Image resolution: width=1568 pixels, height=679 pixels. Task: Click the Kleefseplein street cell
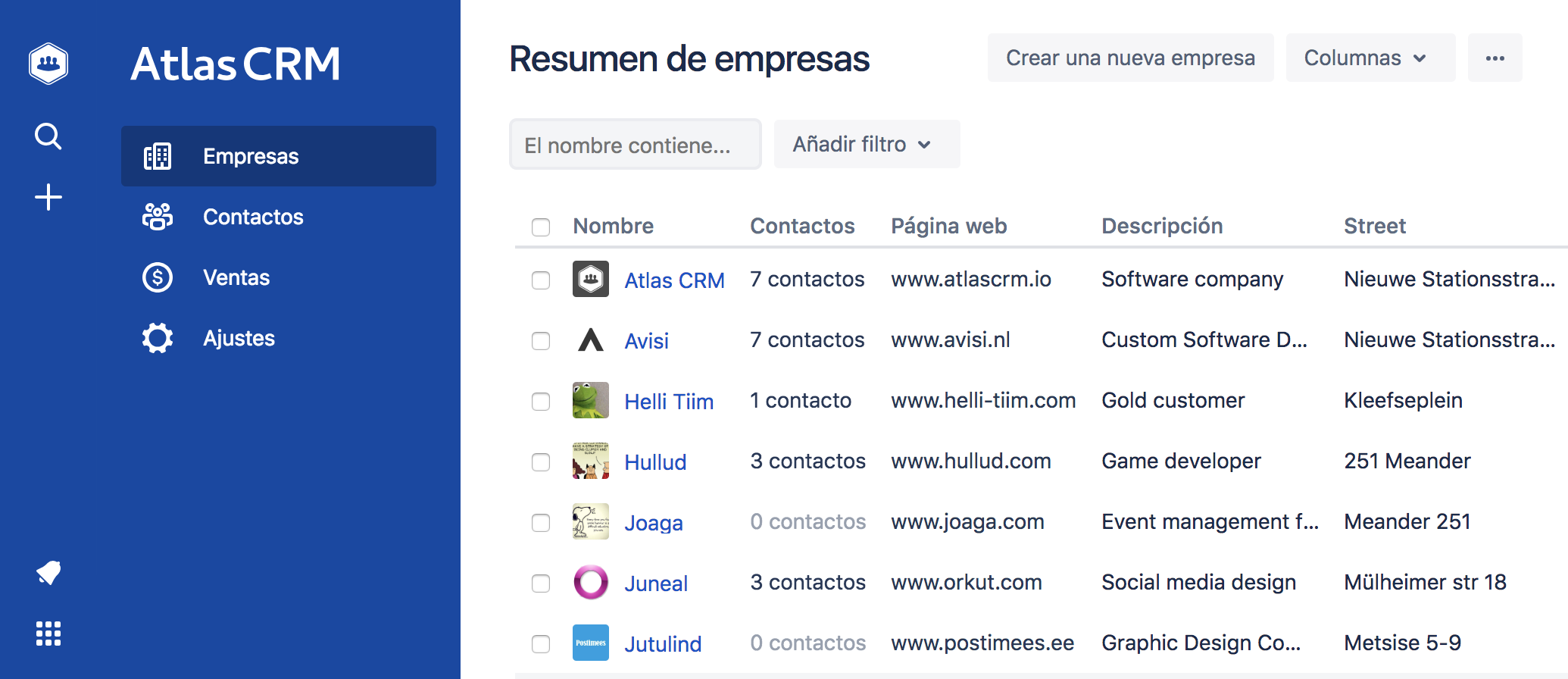point(1403,400)
